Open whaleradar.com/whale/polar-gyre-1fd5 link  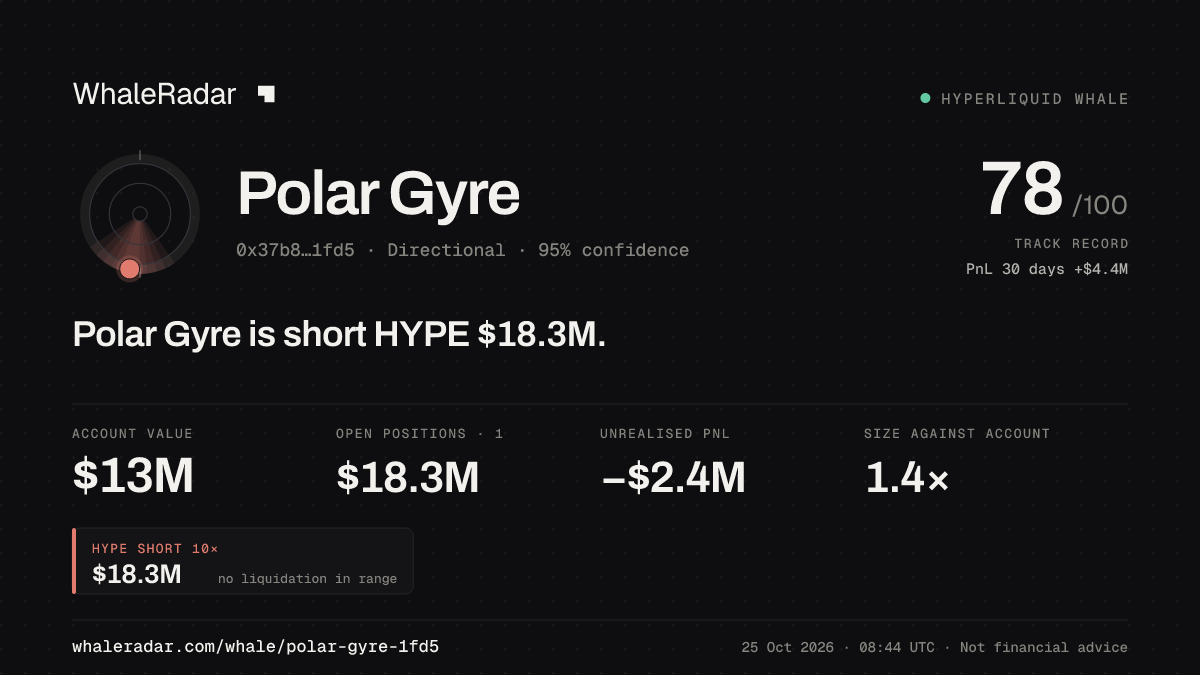coord(255,647)
